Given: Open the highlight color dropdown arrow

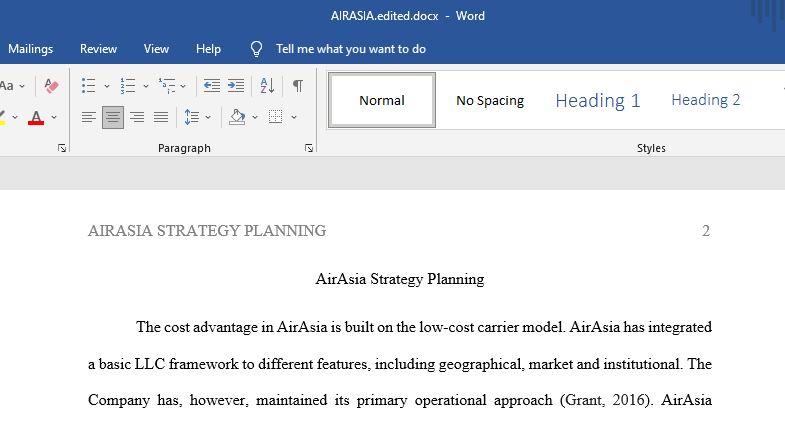Looking at the screenshot, I should (x=15, y=117).
